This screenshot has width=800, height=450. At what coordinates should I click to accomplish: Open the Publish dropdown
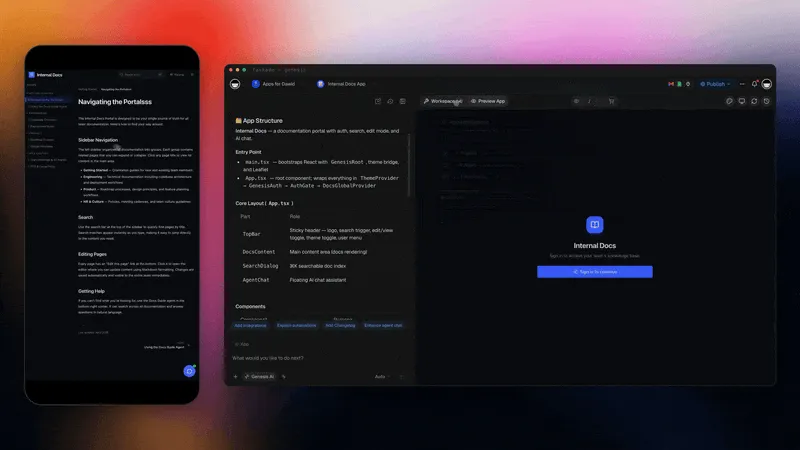[x=715, y=84]
